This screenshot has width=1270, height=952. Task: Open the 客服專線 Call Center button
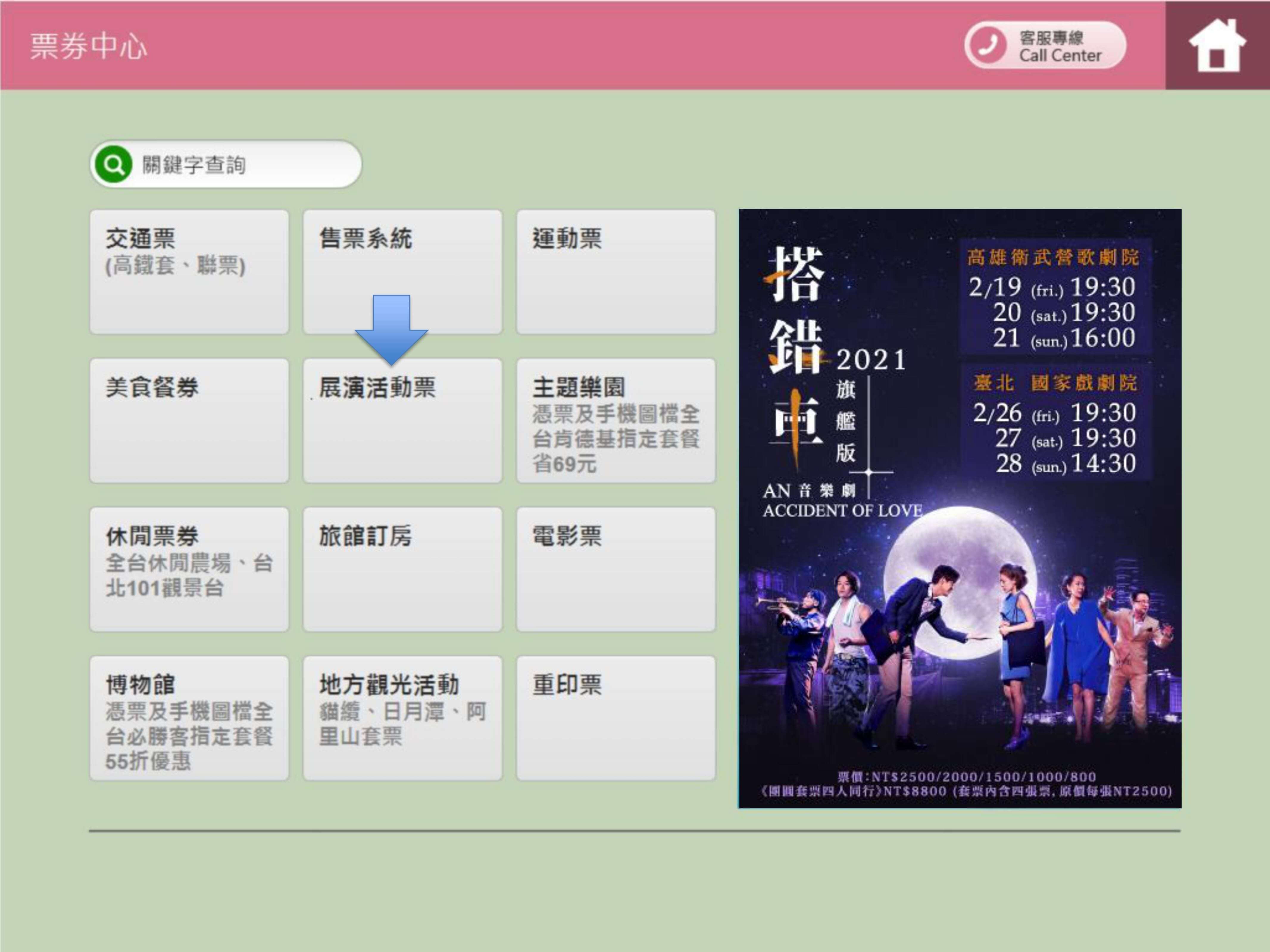click(x=1045, y=45)
